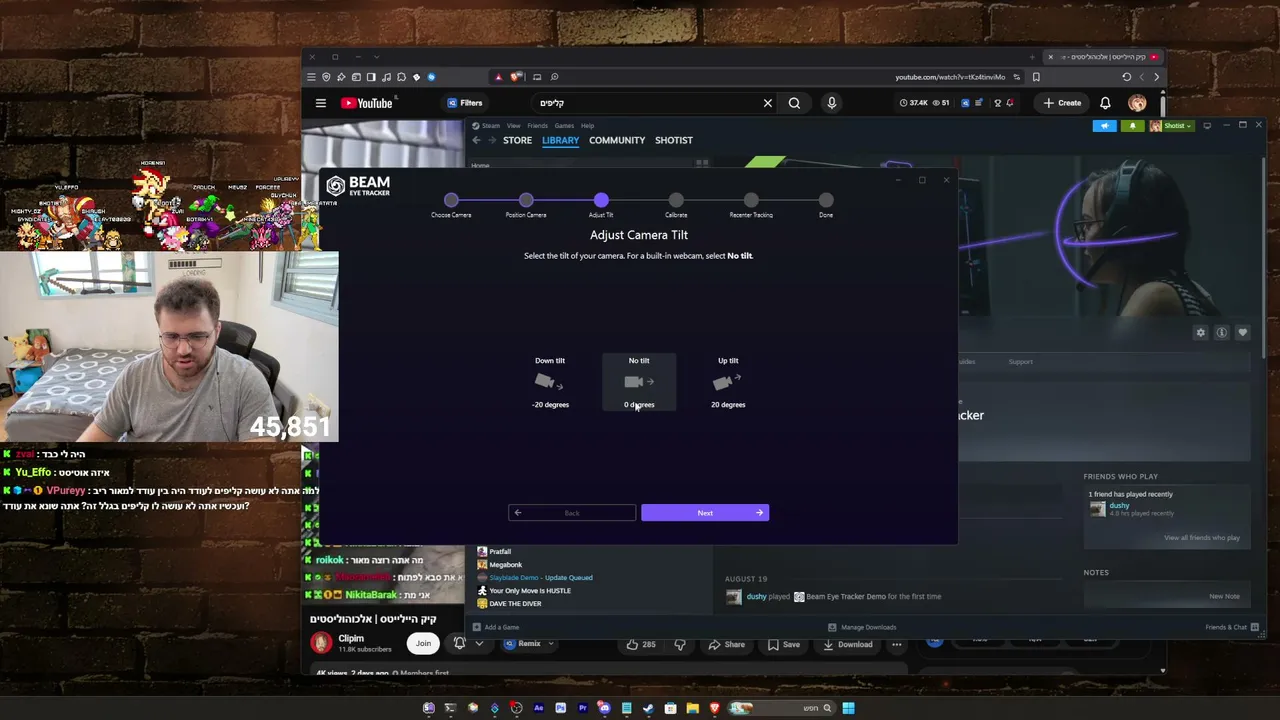Click Steam's blue announcements megaphone button
Screen dimensions: 1280x720
[1105, 126]
